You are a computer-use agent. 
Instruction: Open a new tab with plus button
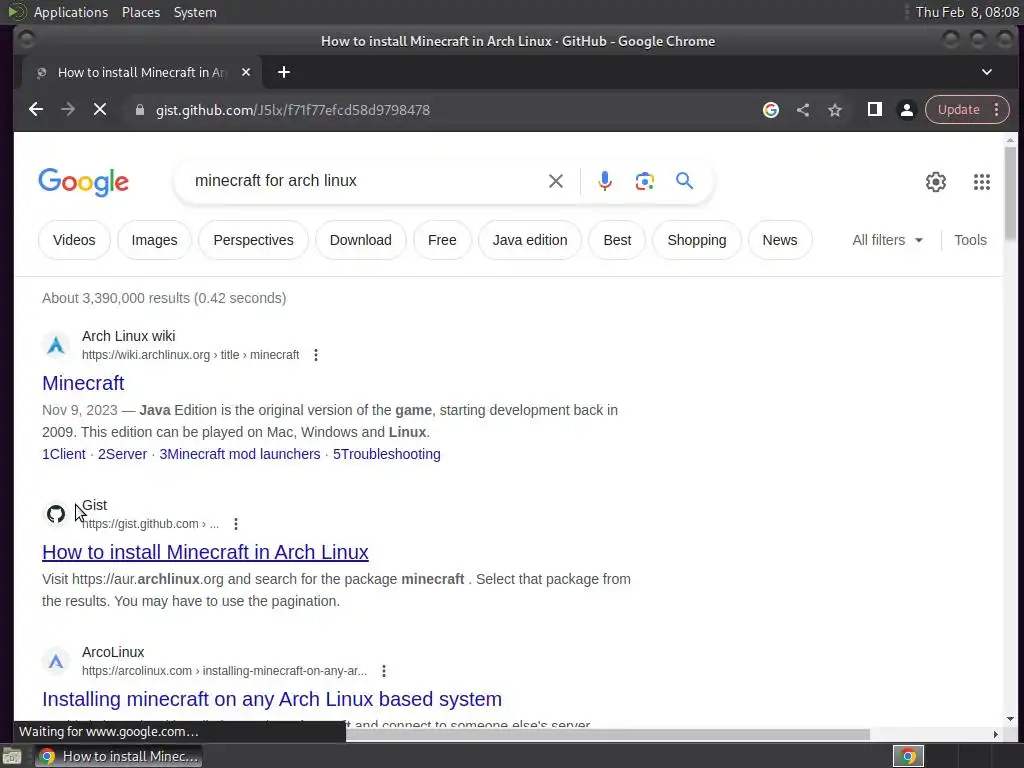click(x=283, y=72)
